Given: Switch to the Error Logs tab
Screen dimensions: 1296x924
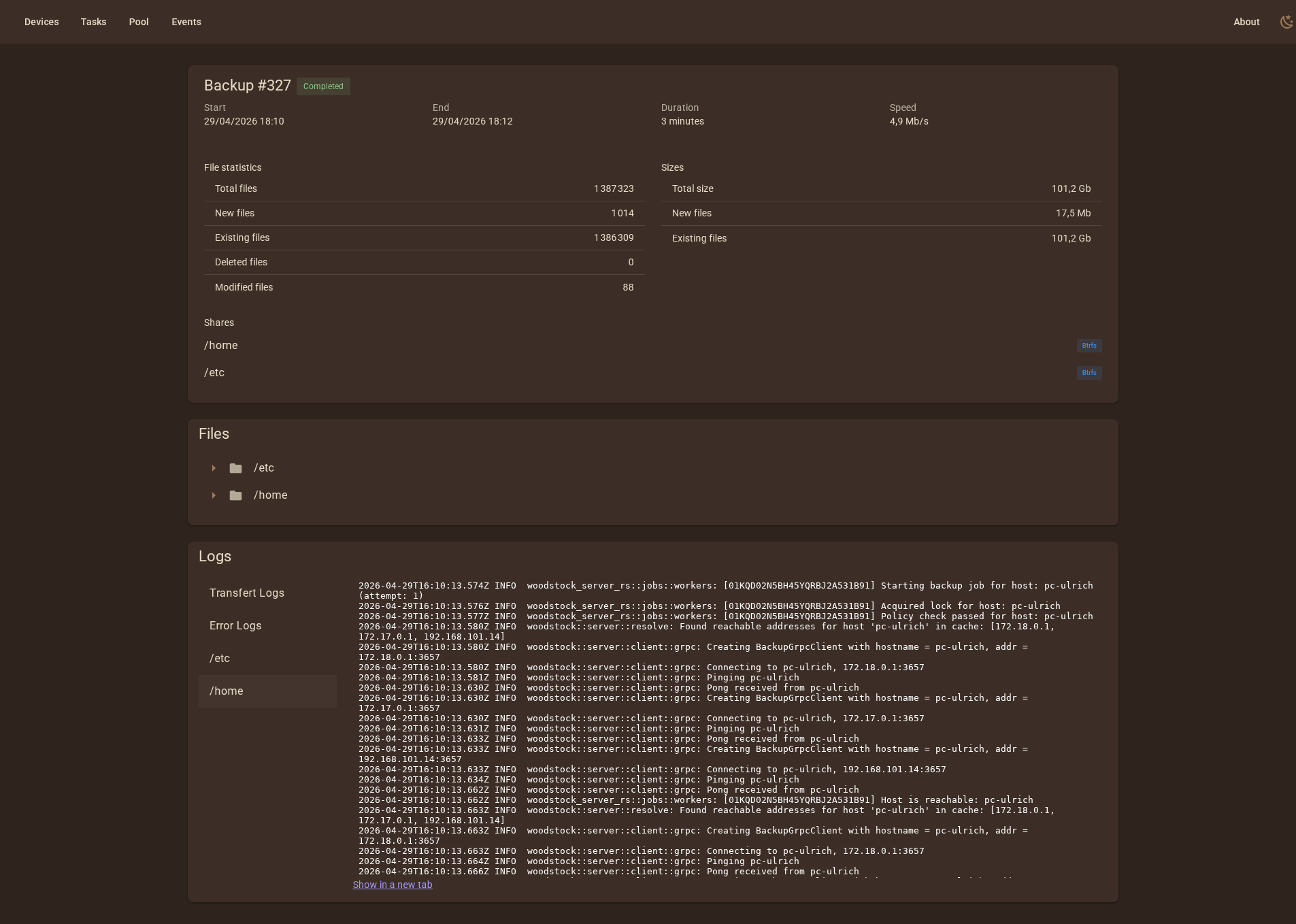Looking at the screenshot, I should click(235, 625).
